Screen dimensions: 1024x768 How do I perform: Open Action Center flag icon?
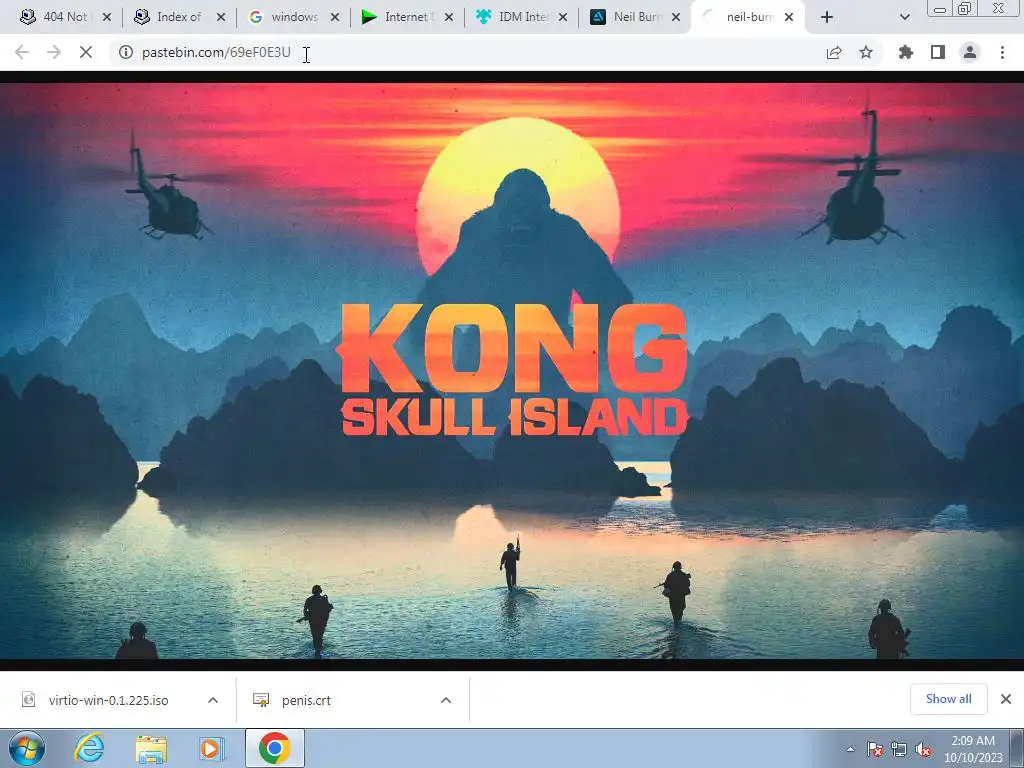[875, 750]
